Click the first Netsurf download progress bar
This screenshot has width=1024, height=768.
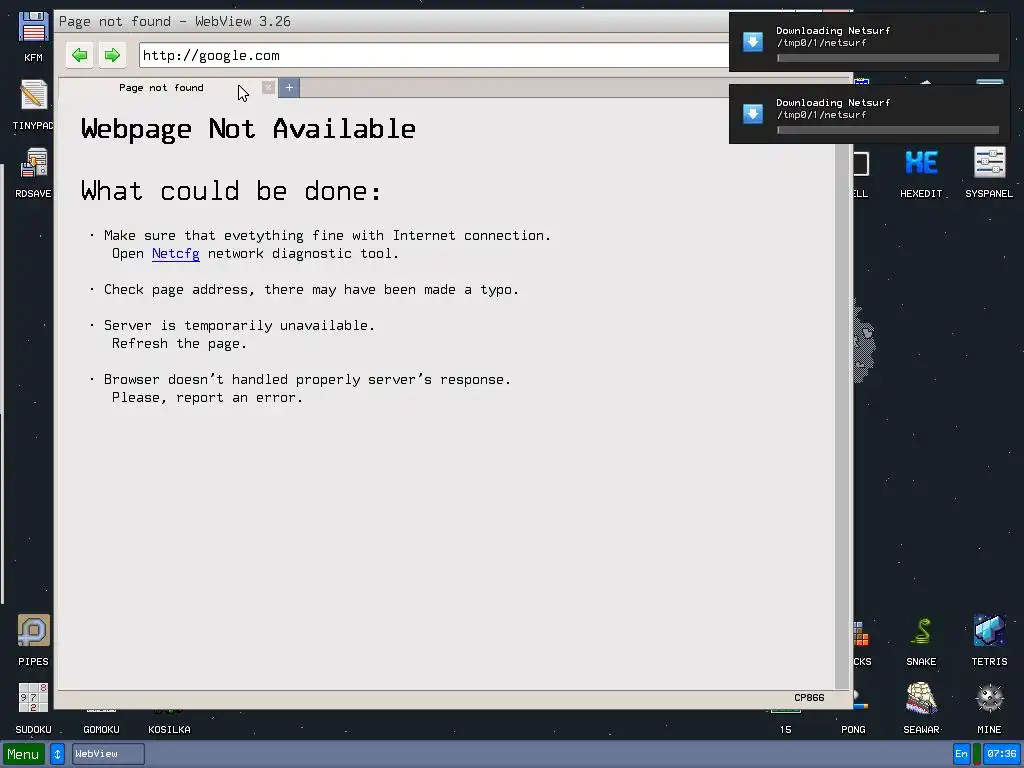888,58
